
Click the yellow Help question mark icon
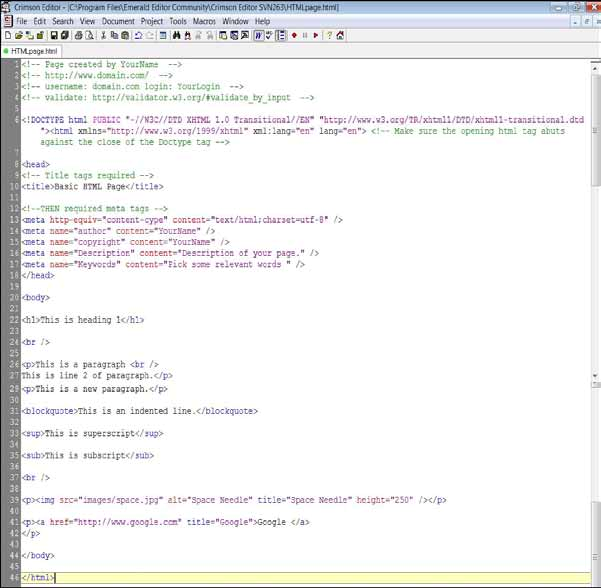(328, 35)
